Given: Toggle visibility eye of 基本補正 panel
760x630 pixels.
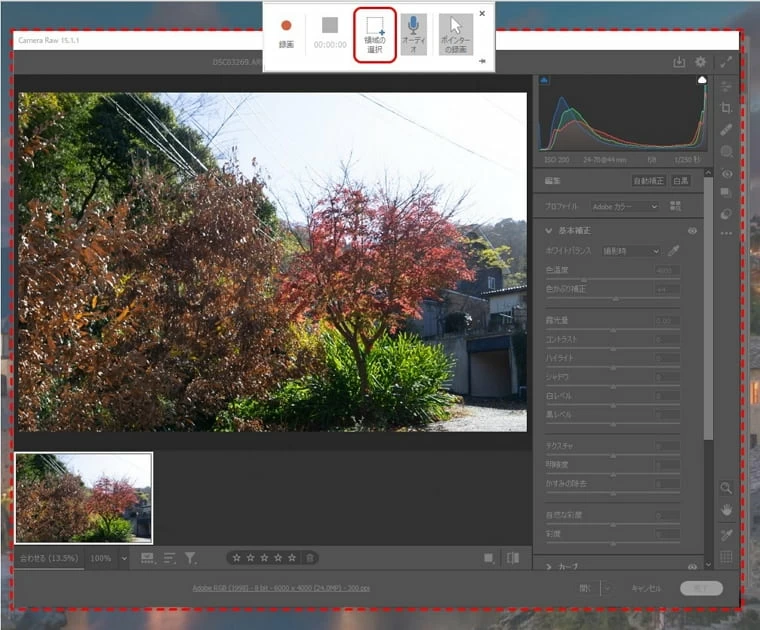Looking at the screenshot, I should tap(692, 230).
